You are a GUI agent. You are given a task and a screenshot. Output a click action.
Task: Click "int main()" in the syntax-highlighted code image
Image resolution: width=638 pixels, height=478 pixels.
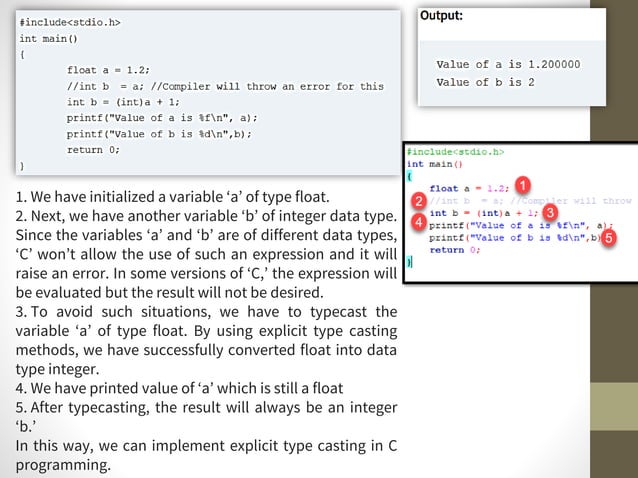[435, 164]
